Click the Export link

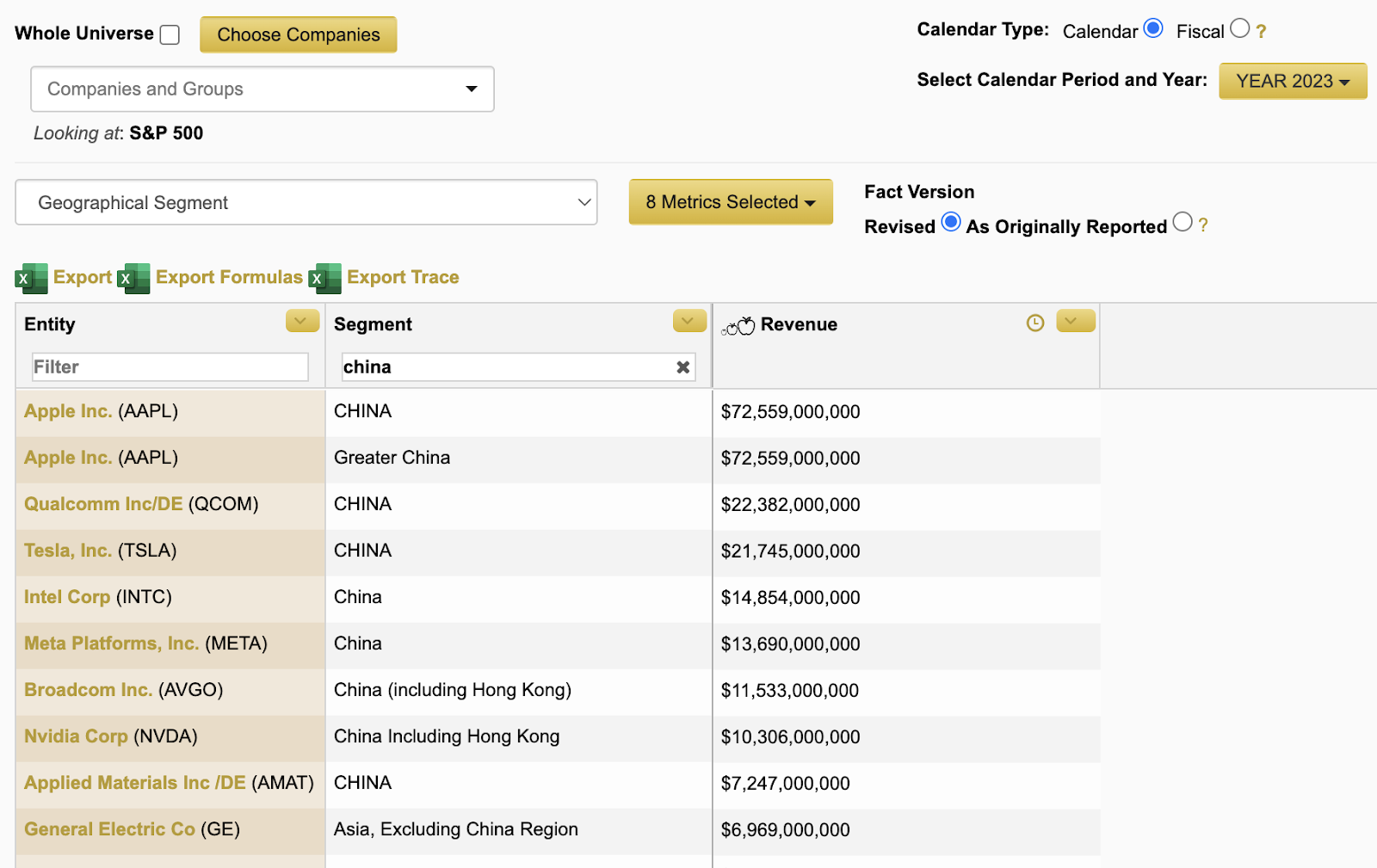click(83, 277)
